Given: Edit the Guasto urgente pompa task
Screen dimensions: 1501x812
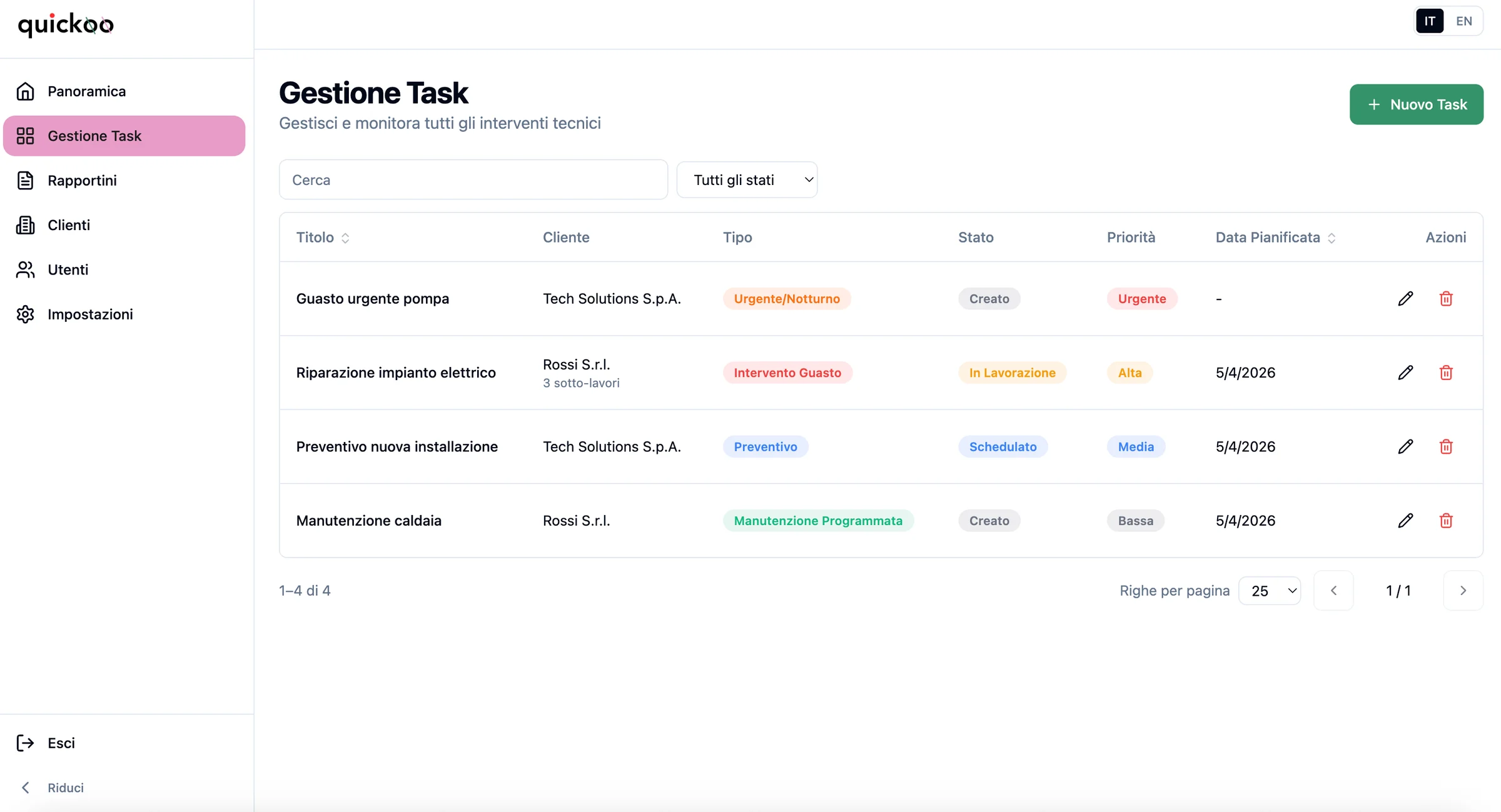Looking at the screenshot, I should pos(1405,299).
